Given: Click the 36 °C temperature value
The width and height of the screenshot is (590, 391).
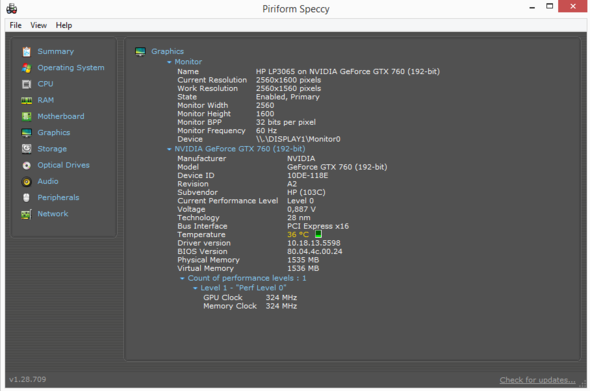Looking at the screenshot, I should pyautogui.click(x=298, y=234).
